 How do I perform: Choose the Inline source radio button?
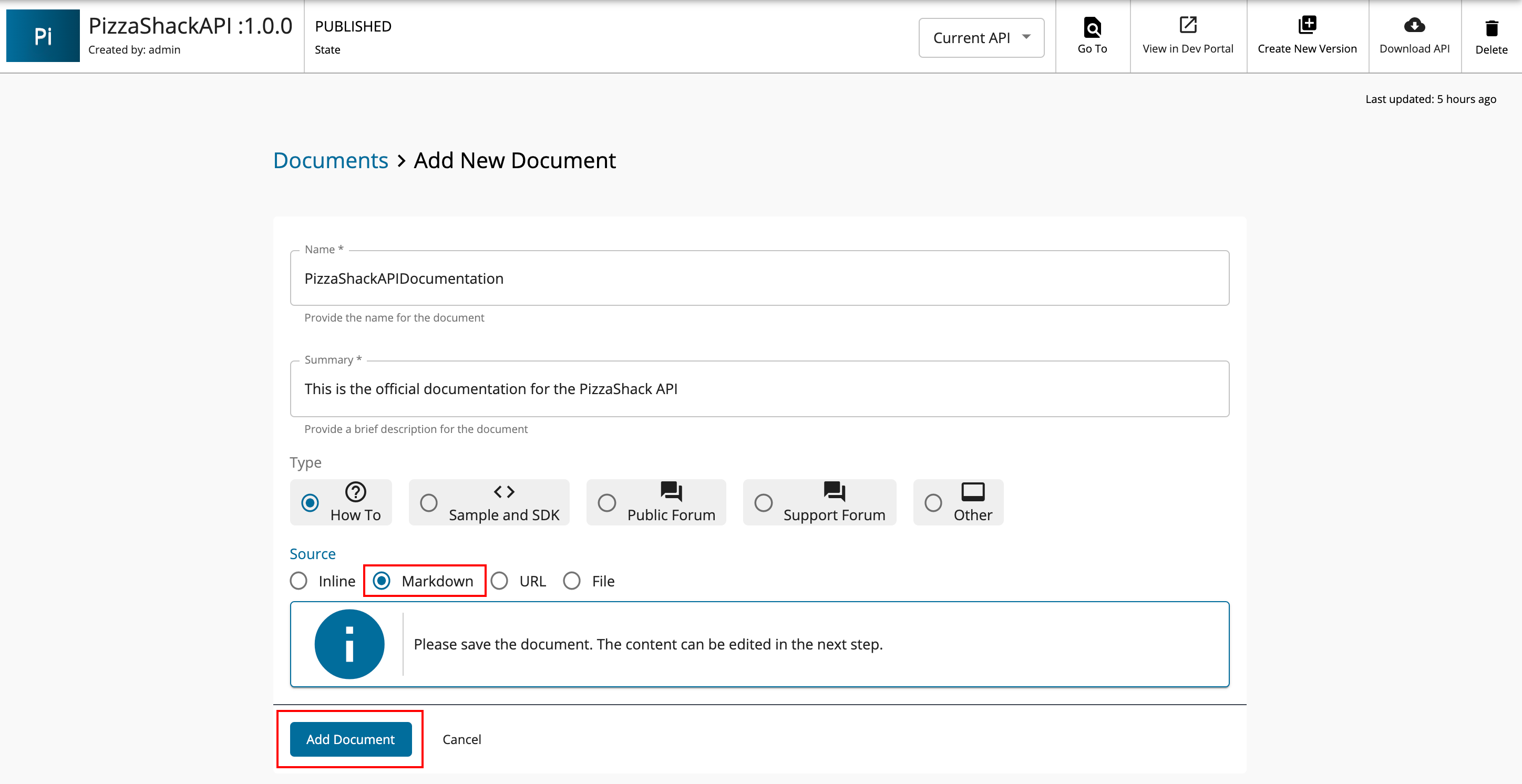click(299, 581)
